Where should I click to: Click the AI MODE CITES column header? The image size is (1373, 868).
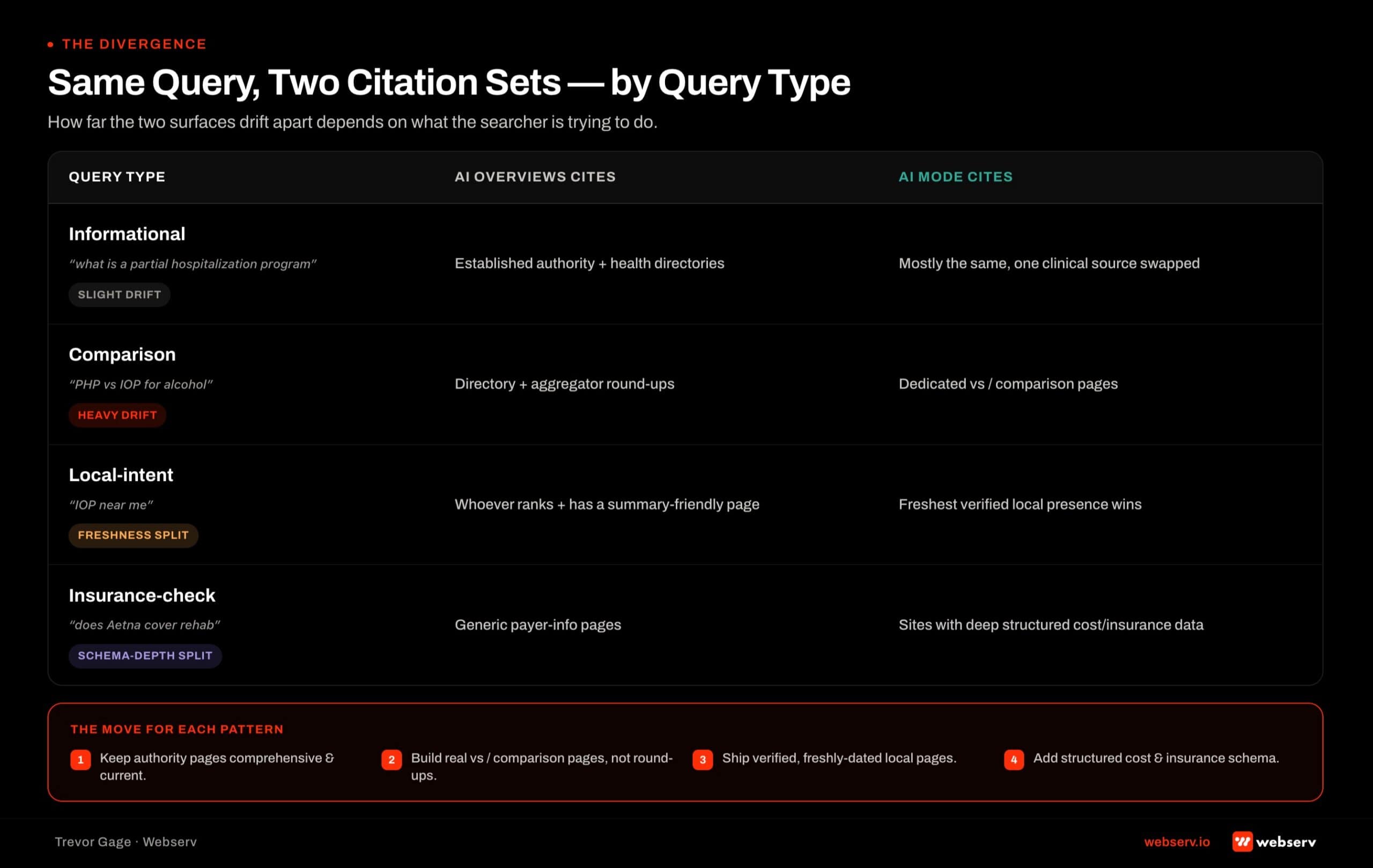tap(956, 177)
